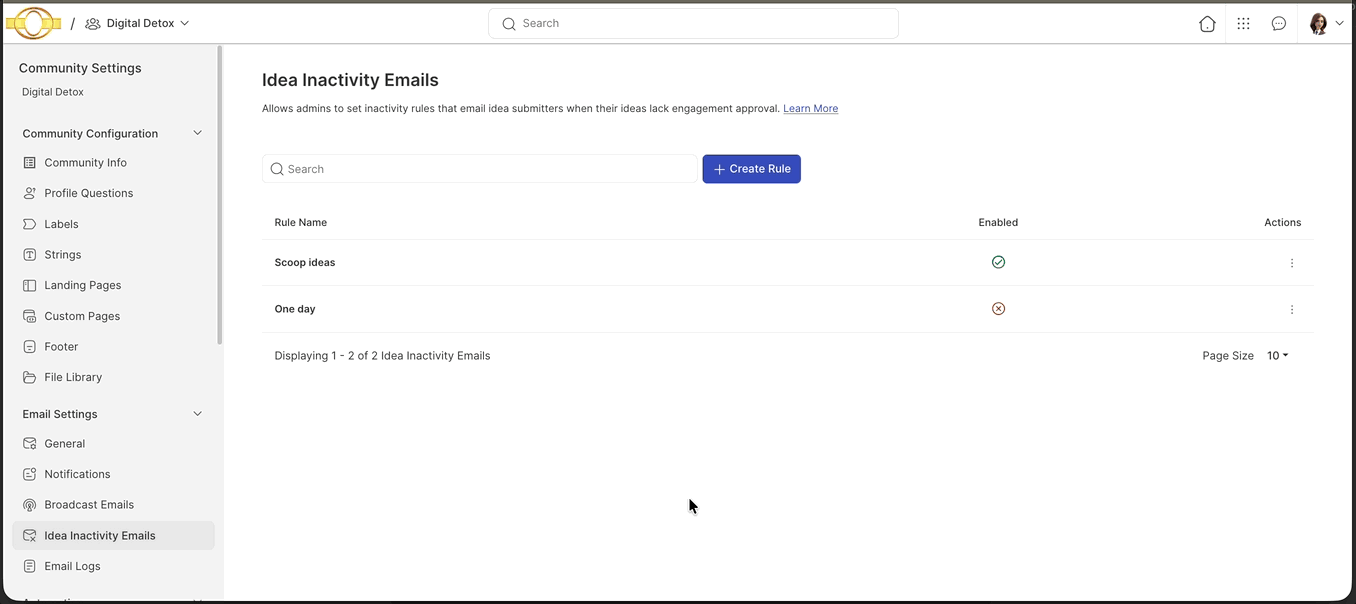The height and width of the screenshot is (604, 1356).
Task: Open the Notifications settings icon
Action: tap(30, 473)
